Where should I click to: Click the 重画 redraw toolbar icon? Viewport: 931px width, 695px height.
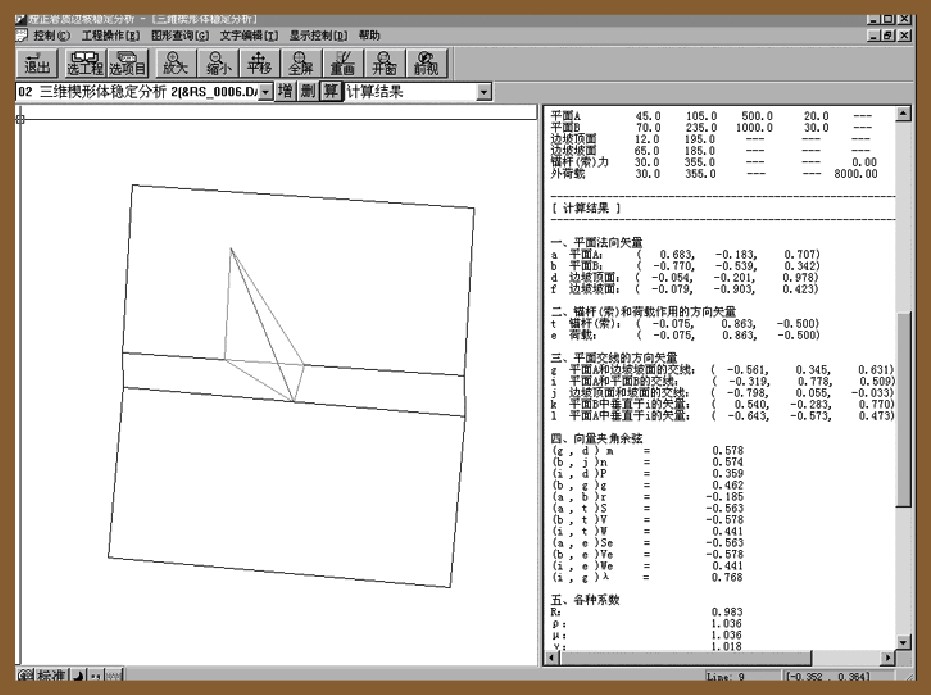click(x=343, y=64)
